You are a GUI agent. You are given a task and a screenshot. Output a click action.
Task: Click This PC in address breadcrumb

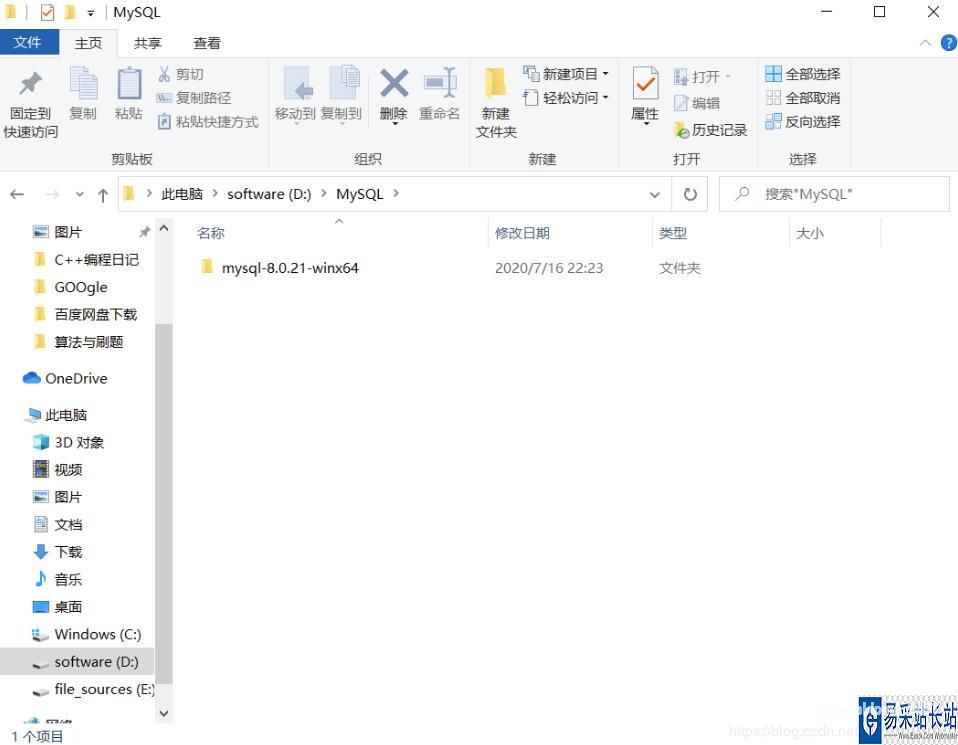click(182, 194)
